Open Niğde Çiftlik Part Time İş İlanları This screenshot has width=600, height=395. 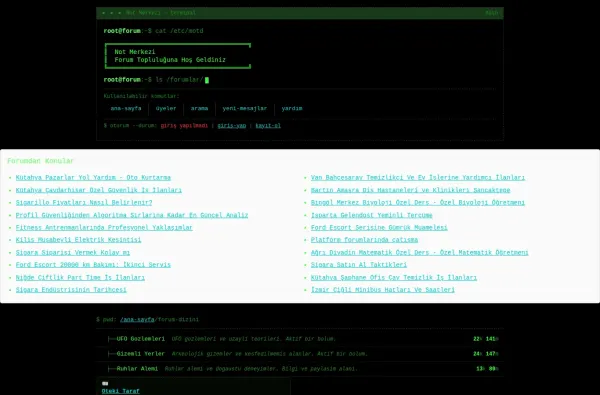(80, 277)
